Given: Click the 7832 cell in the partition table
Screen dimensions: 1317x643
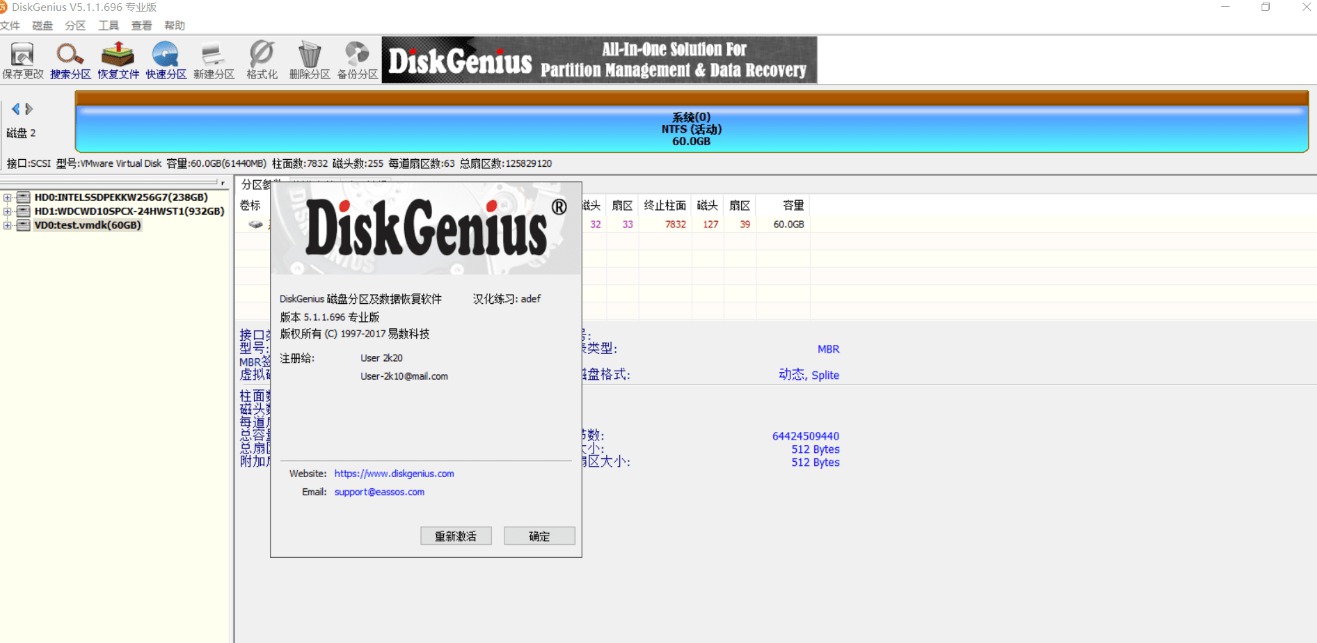Looking at the screenshot, I should pos(675,224).
